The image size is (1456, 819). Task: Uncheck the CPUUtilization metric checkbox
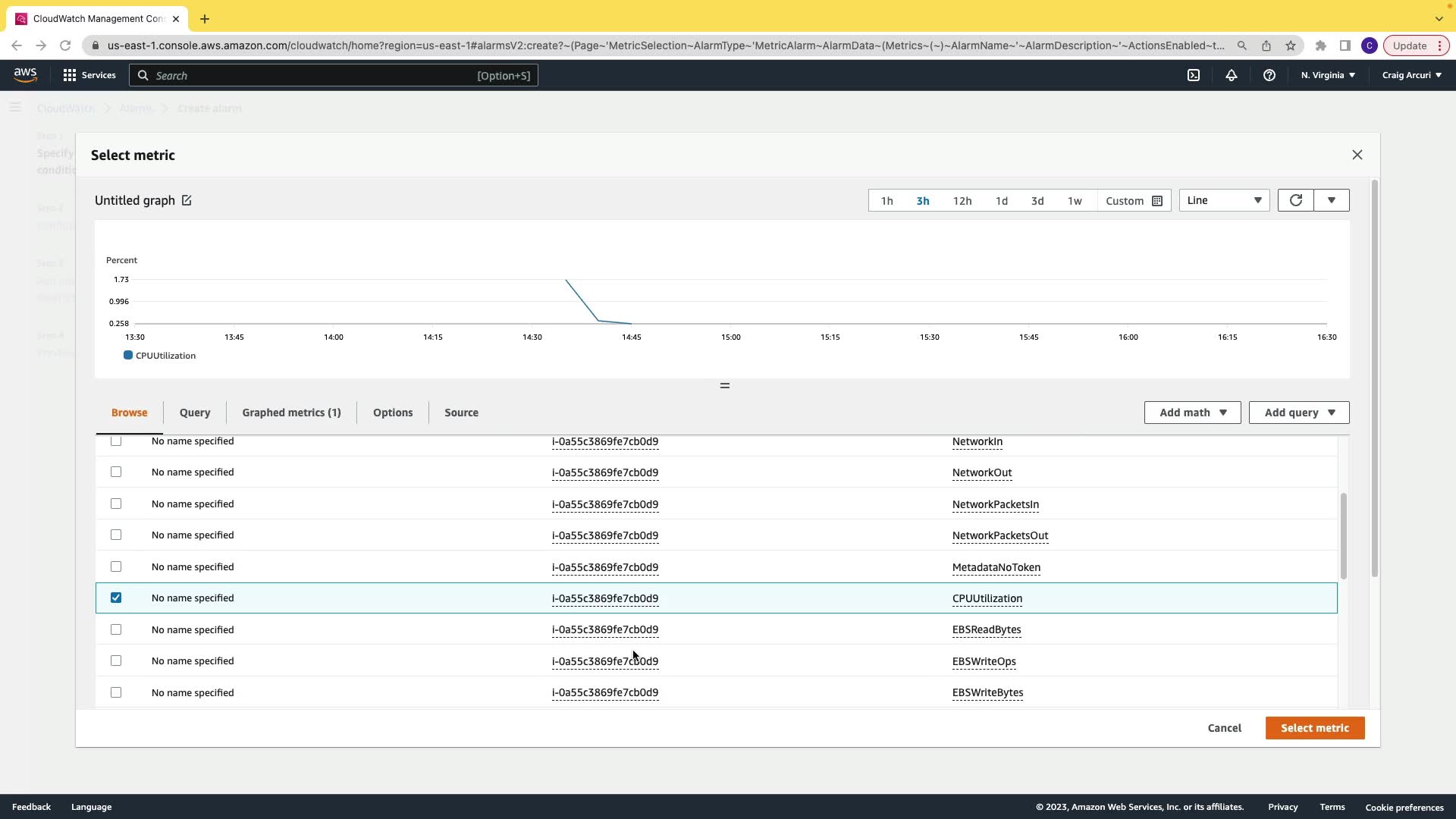116,598
